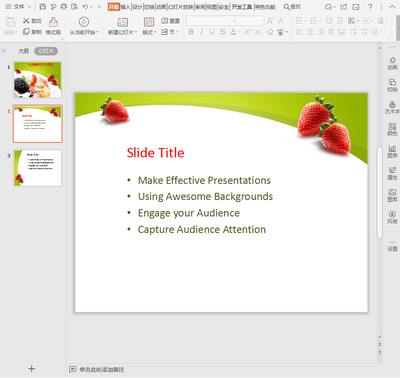Click the Increase Font Size icon
The image size is (400, 378).
pos(270,21)
